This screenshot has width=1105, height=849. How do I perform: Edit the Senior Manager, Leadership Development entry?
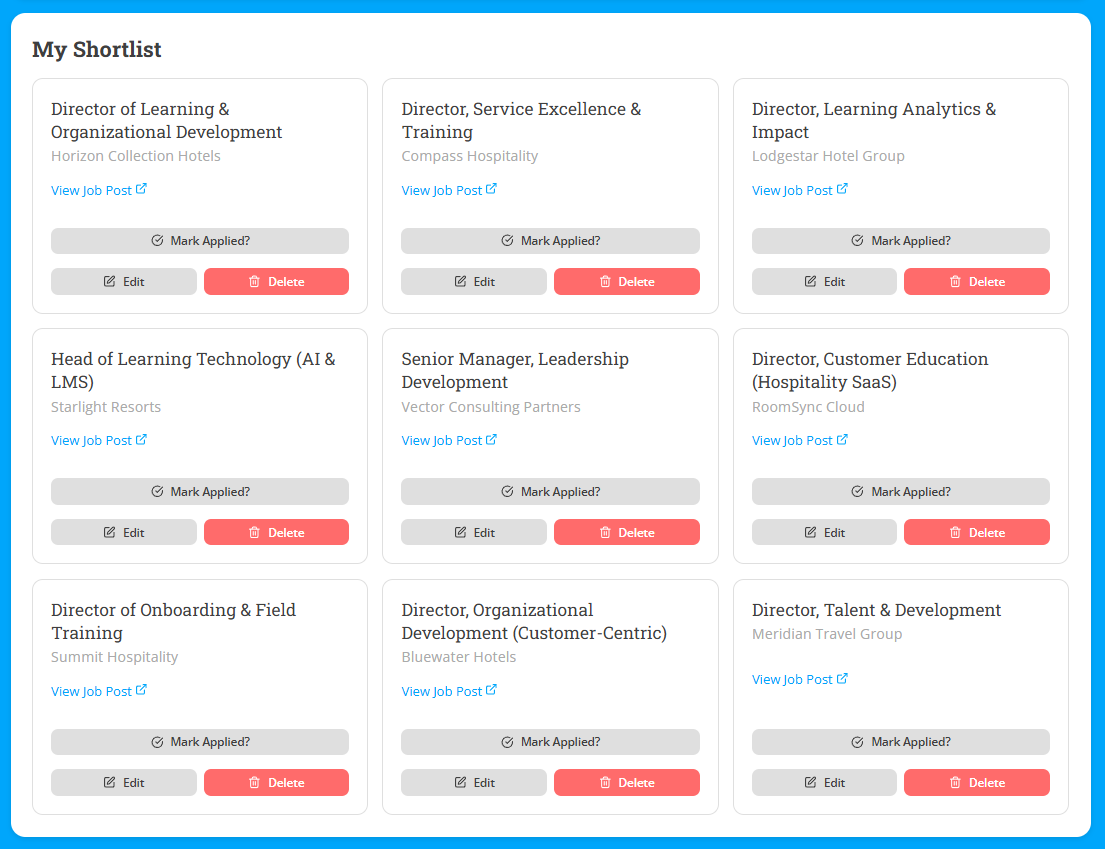tap(474, 532)
